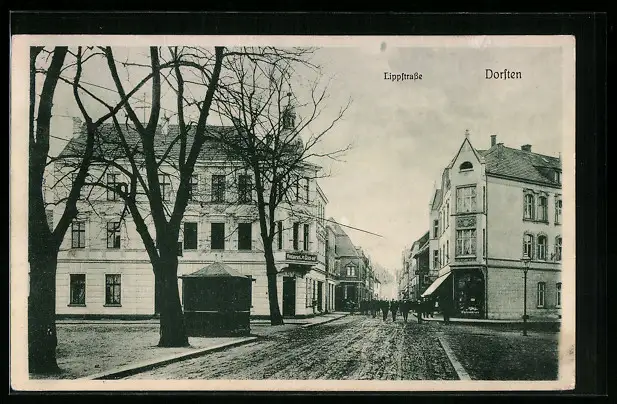617x404 pixels.
Task: Click the corner shop window on the right
Action: (x=467, y=294)
